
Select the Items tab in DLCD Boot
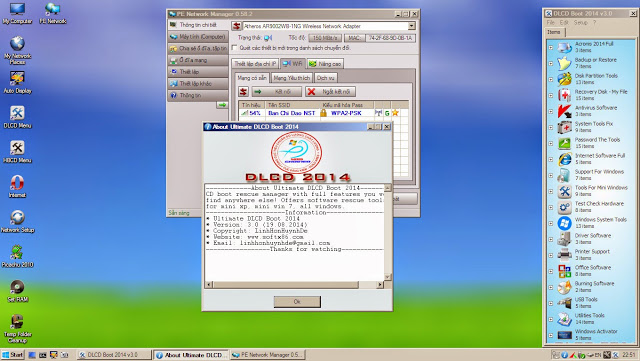554,32
